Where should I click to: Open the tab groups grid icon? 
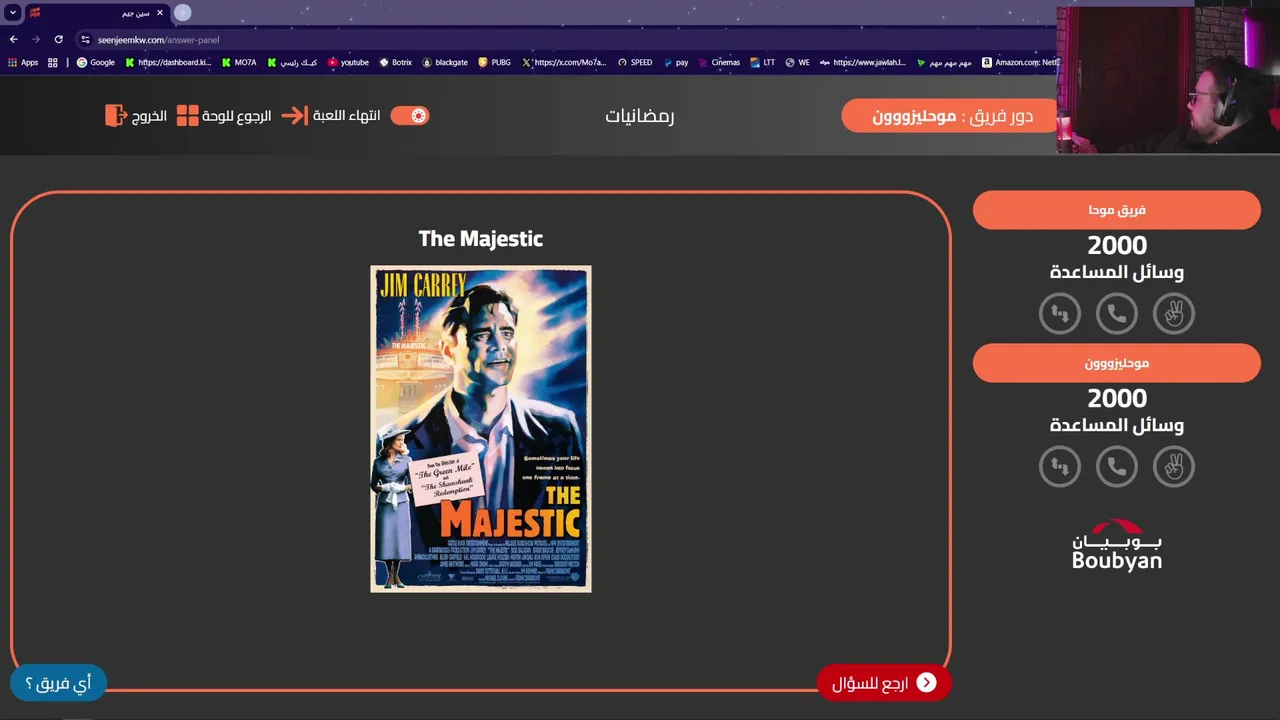(x=53, y=62)
